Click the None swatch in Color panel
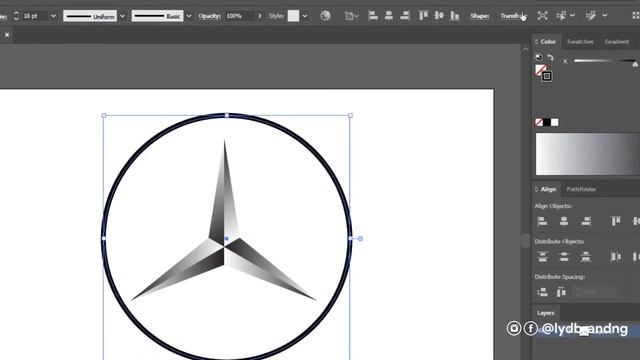 tap(539, 122)
